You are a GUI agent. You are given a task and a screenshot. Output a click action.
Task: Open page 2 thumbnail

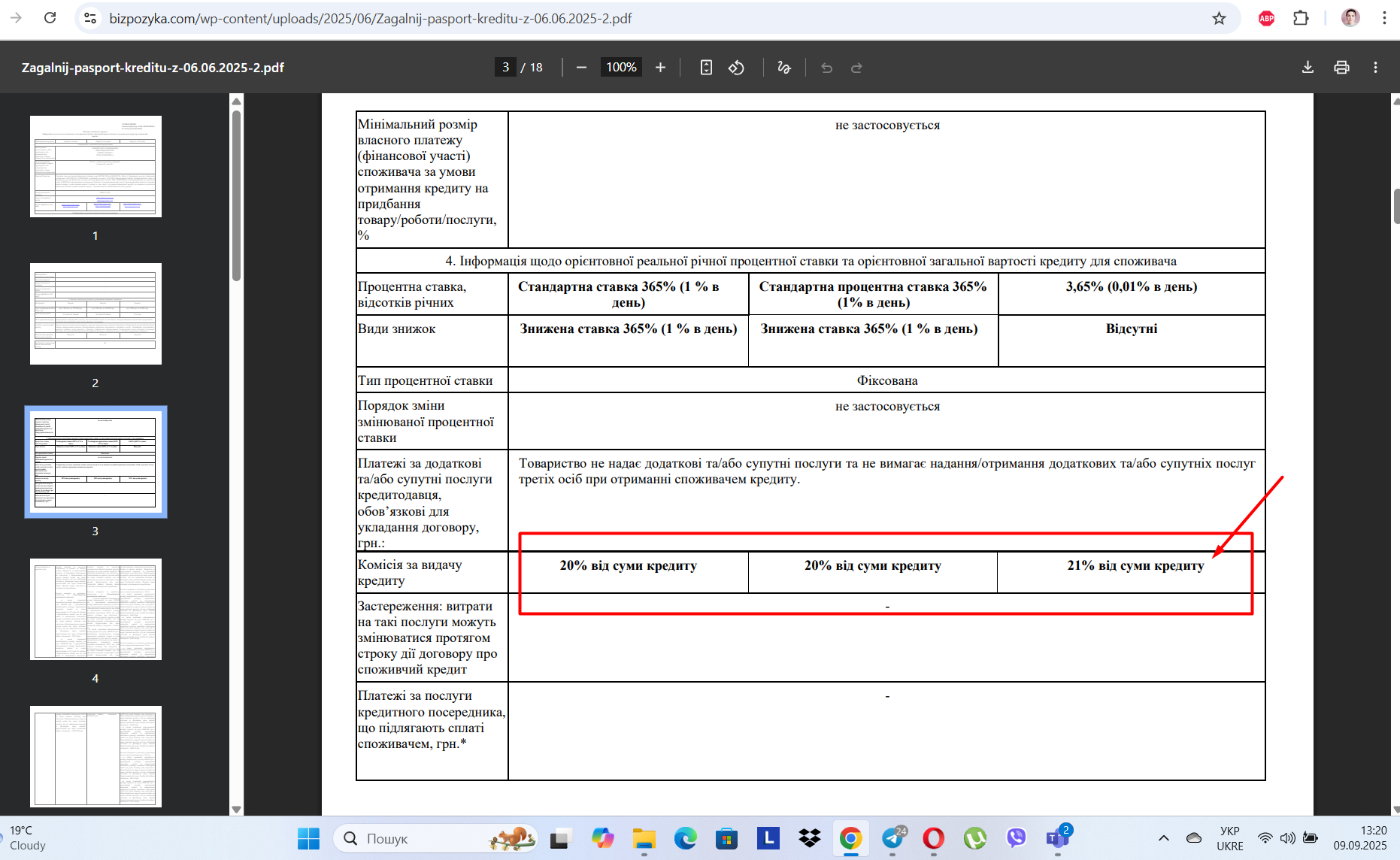[x=95, y=313]
